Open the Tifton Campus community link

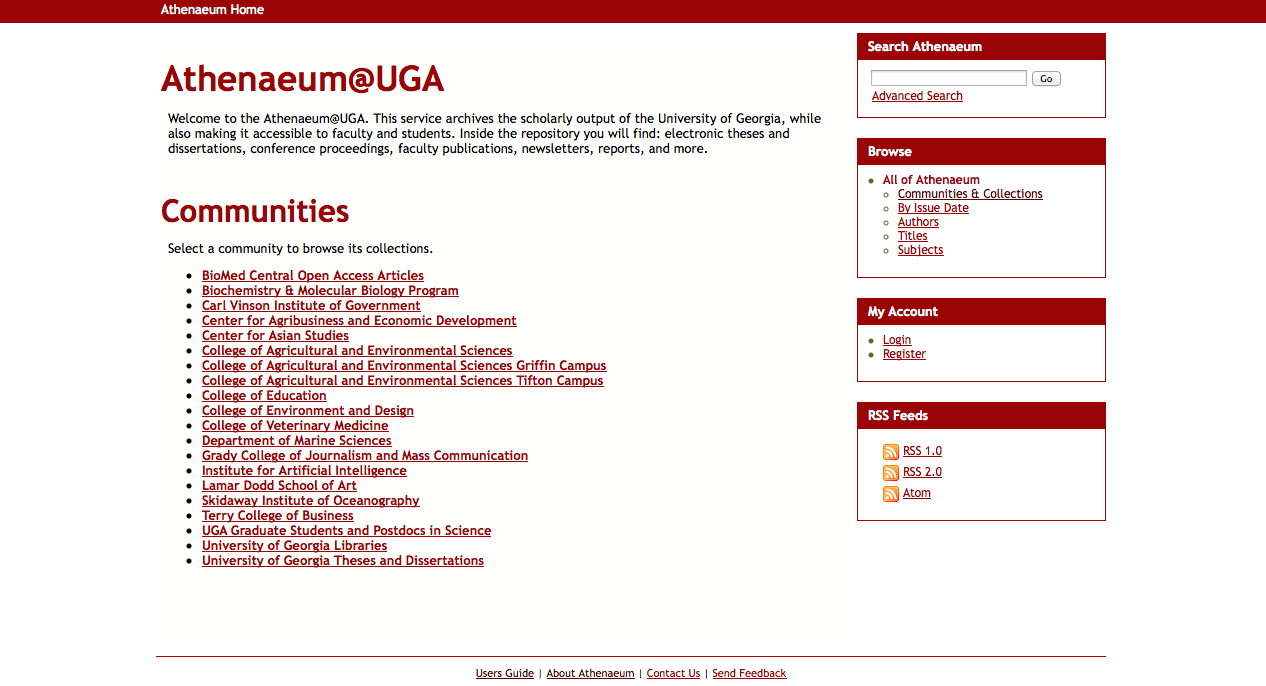403,381
